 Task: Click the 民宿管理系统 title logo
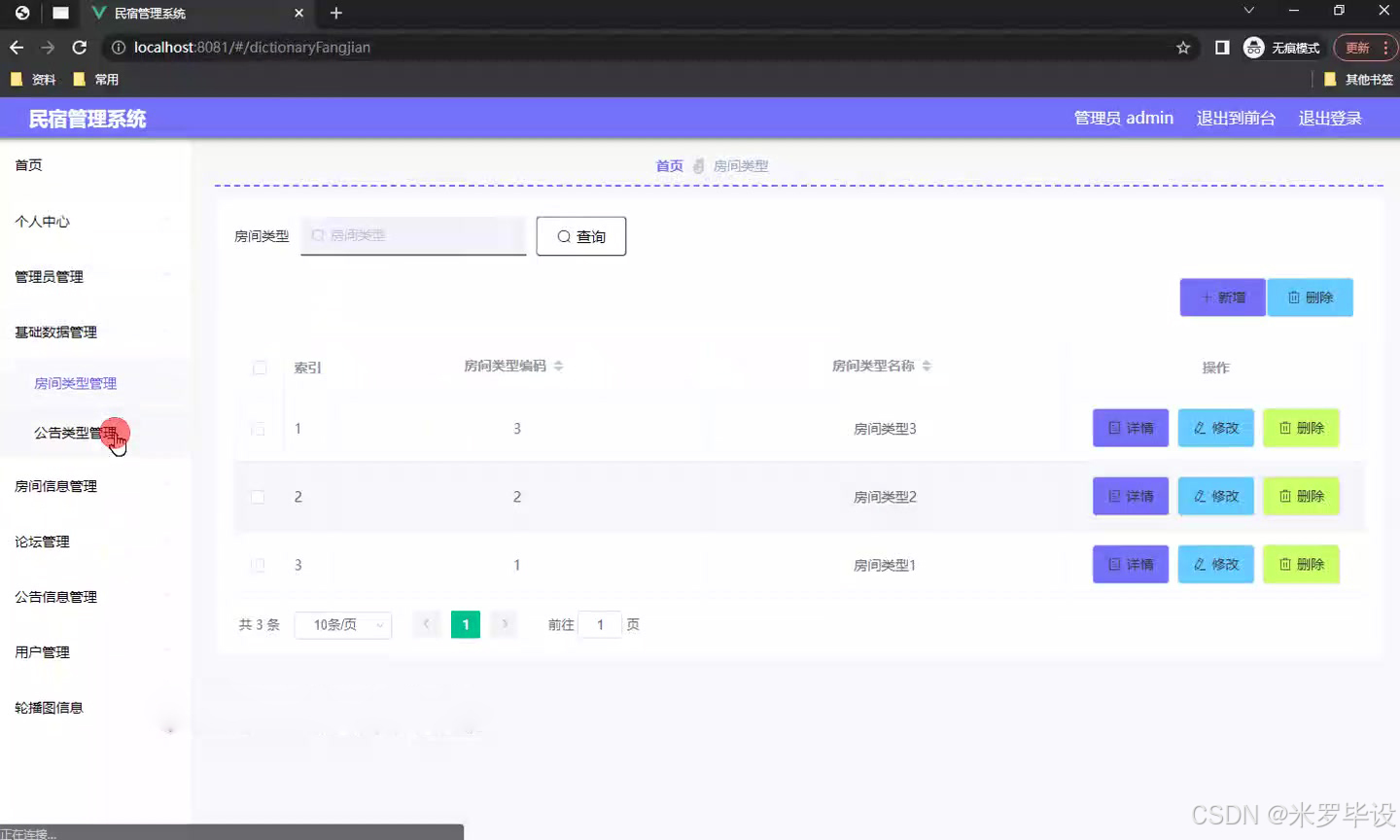(87, 119)
